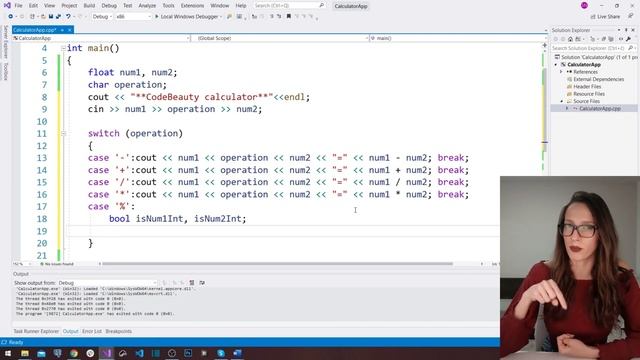This screenshot has width=640, height=360.
Task: Switch to Breakpoints tab
Action: 118,331
